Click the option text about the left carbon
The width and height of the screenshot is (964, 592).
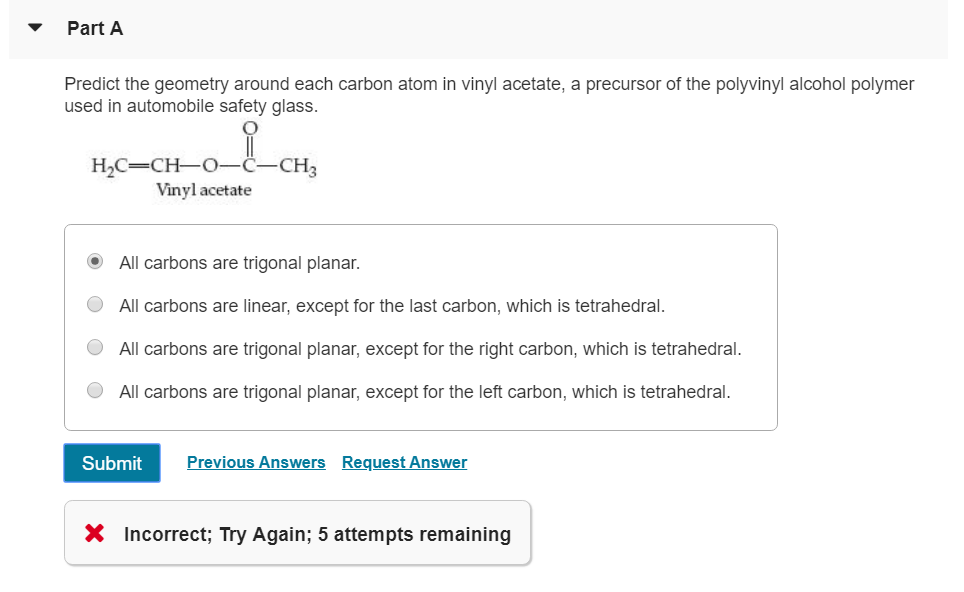425,391
